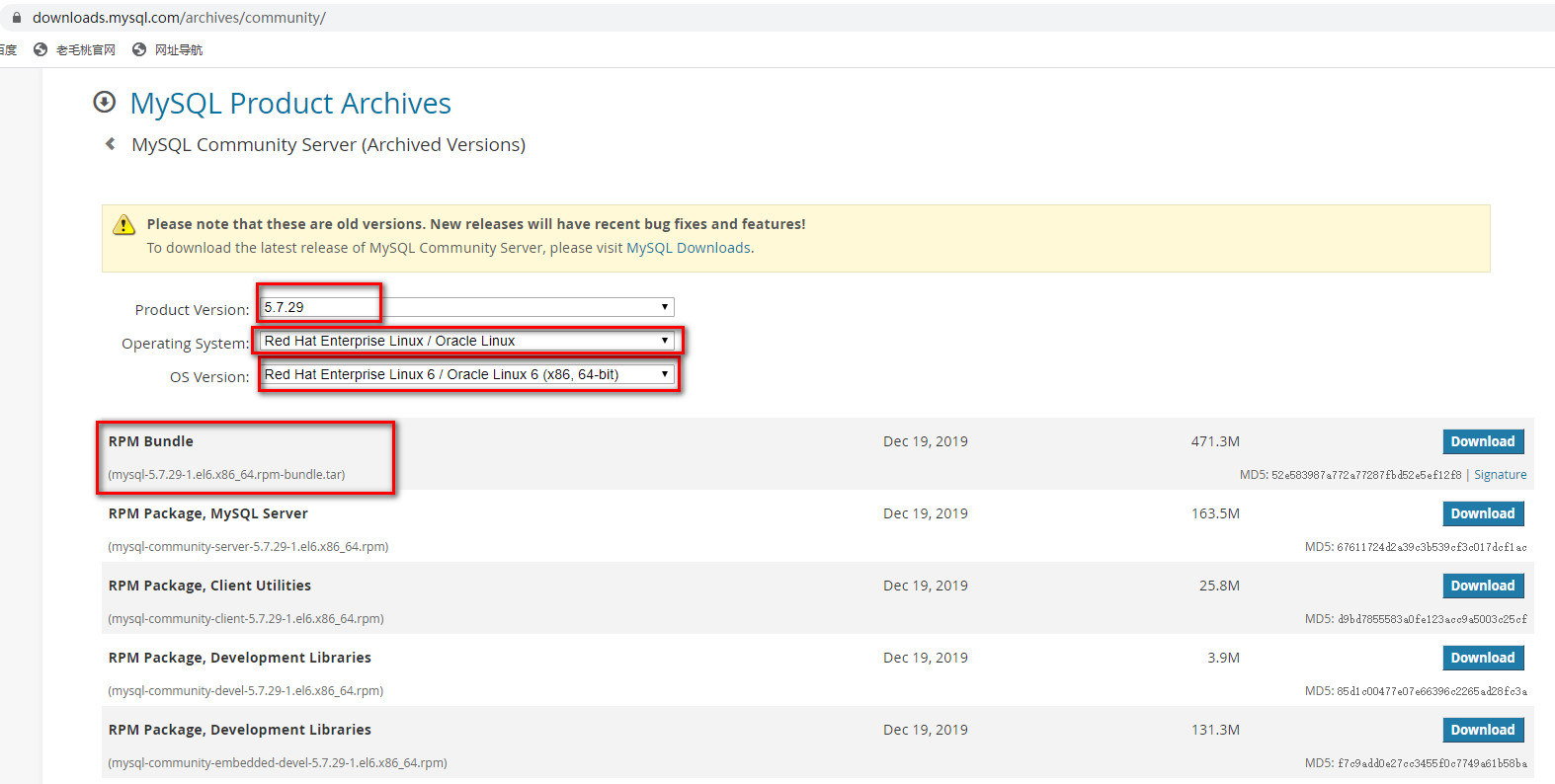
Task: Click the mysql-community-embedded-devel-5.7.29 filename
Action: pyautogui.click(x=278, y=763)
